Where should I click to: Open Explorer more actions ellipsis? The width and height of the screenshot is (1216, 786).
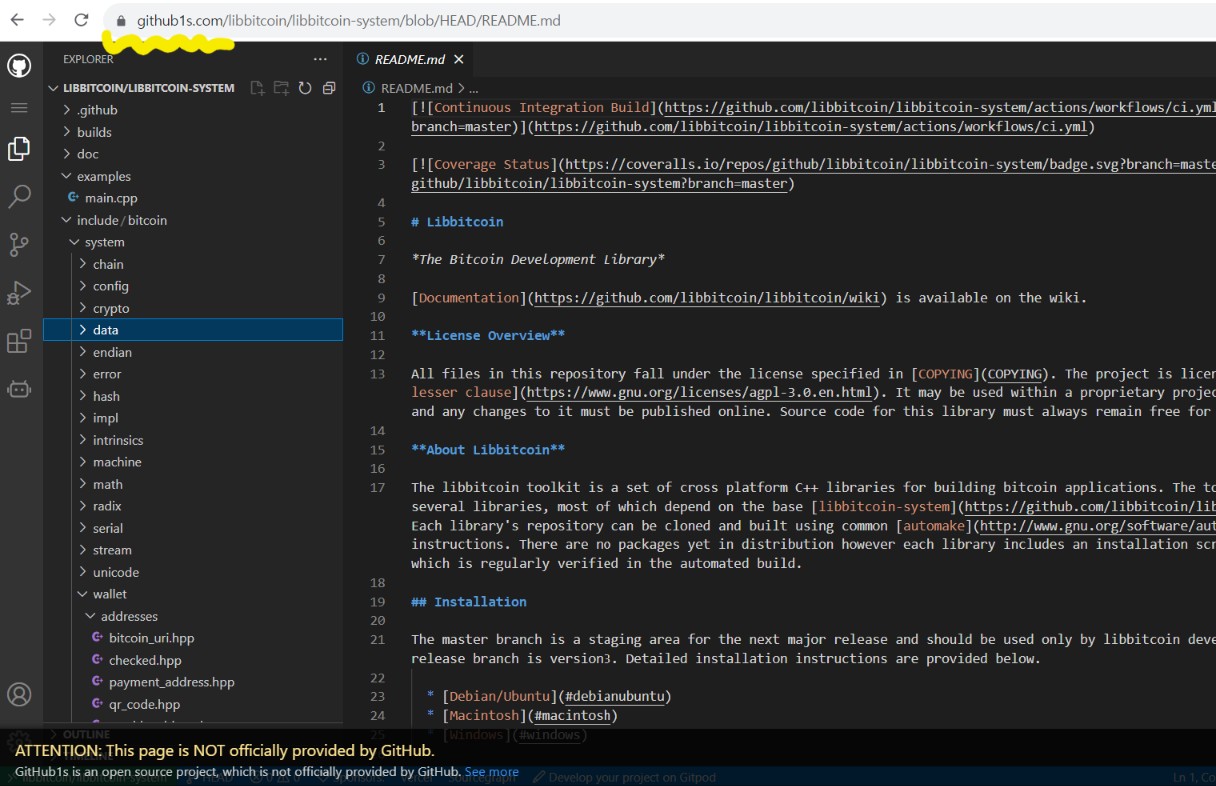coord(320,60)
